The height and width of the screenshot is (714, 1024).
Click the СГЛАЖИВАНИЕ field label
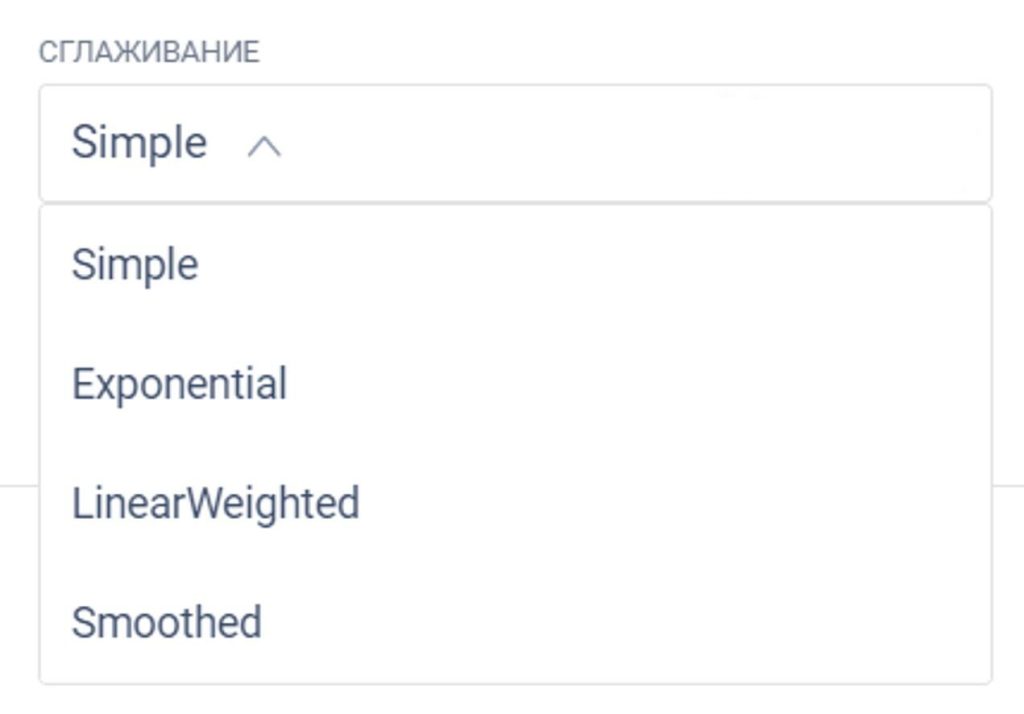149,52
